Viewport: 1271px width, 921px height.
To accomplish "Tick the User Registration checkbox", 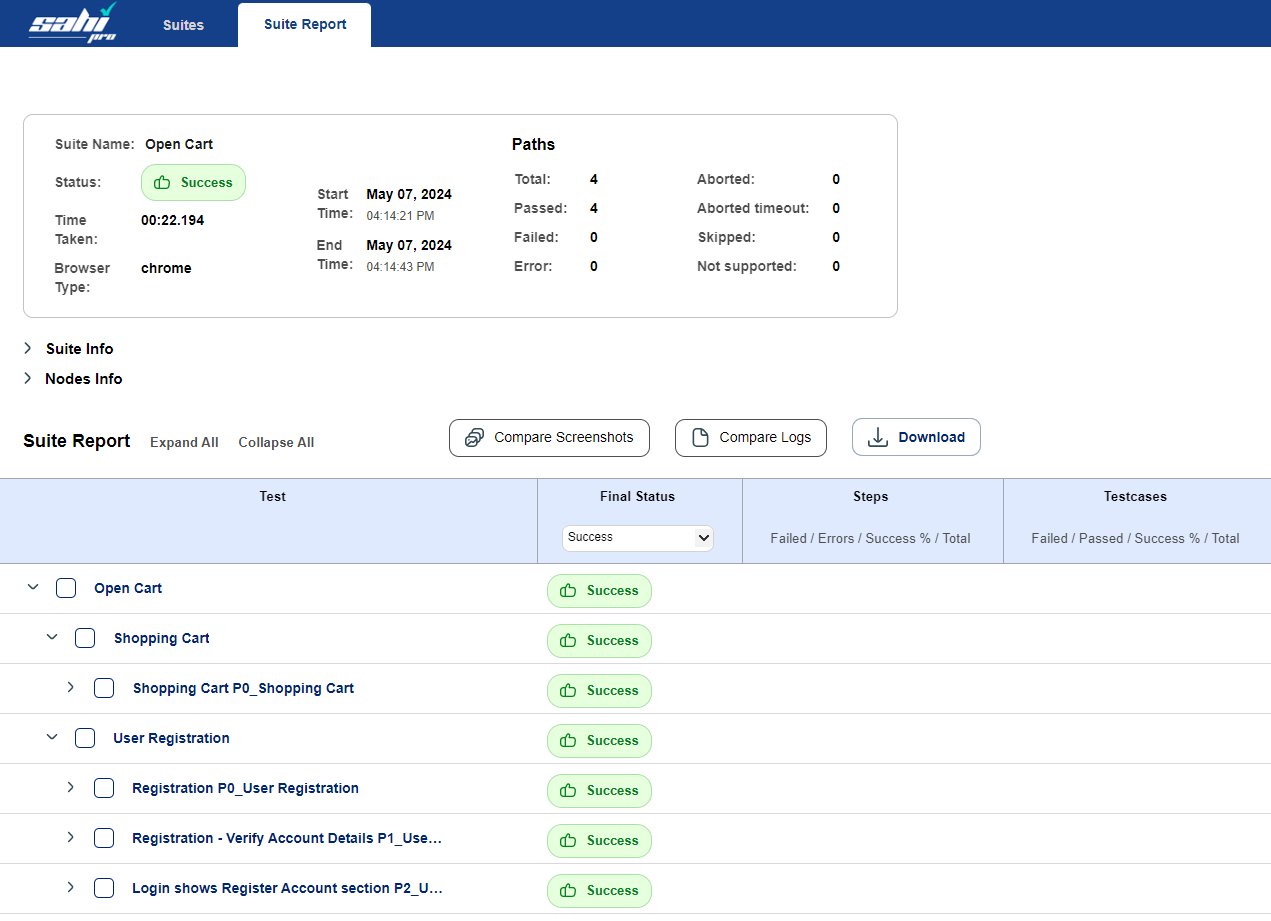I will (85, 738).
